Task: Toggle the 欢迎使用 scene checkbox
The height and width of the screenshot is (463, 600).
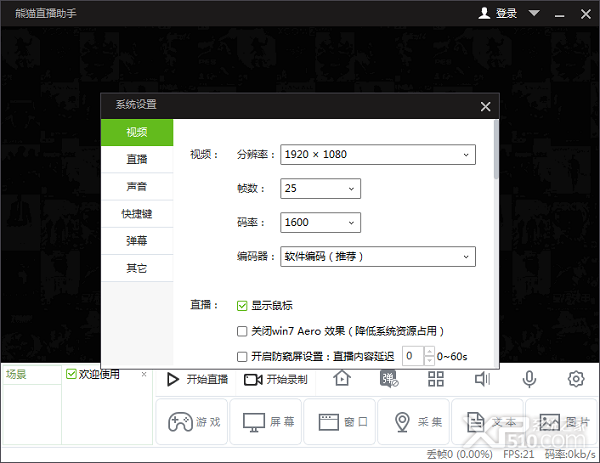Action: 71,374
